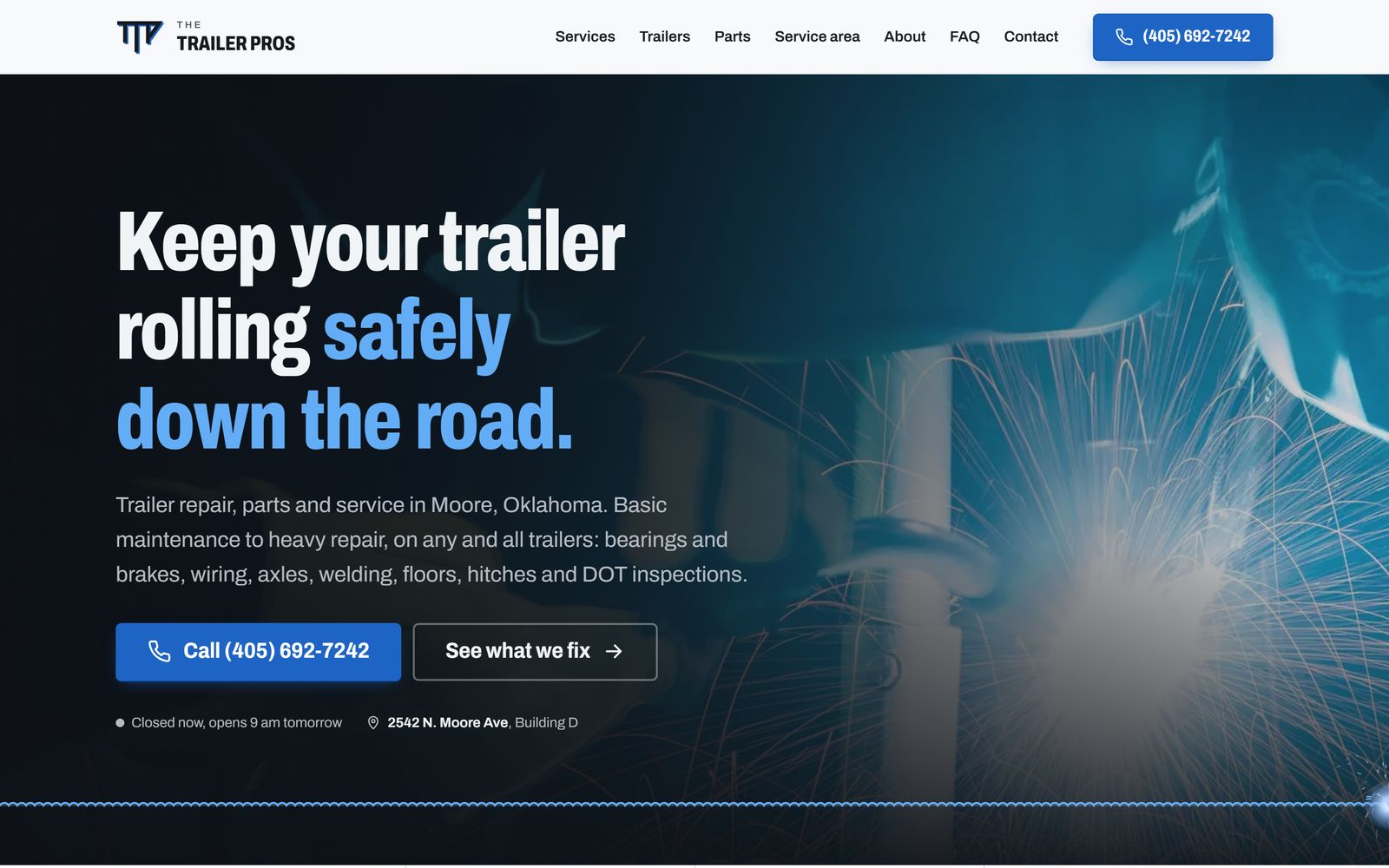Open the Parts section link
The height and width of the screenshot is (868, 1389).
(733, 36)
